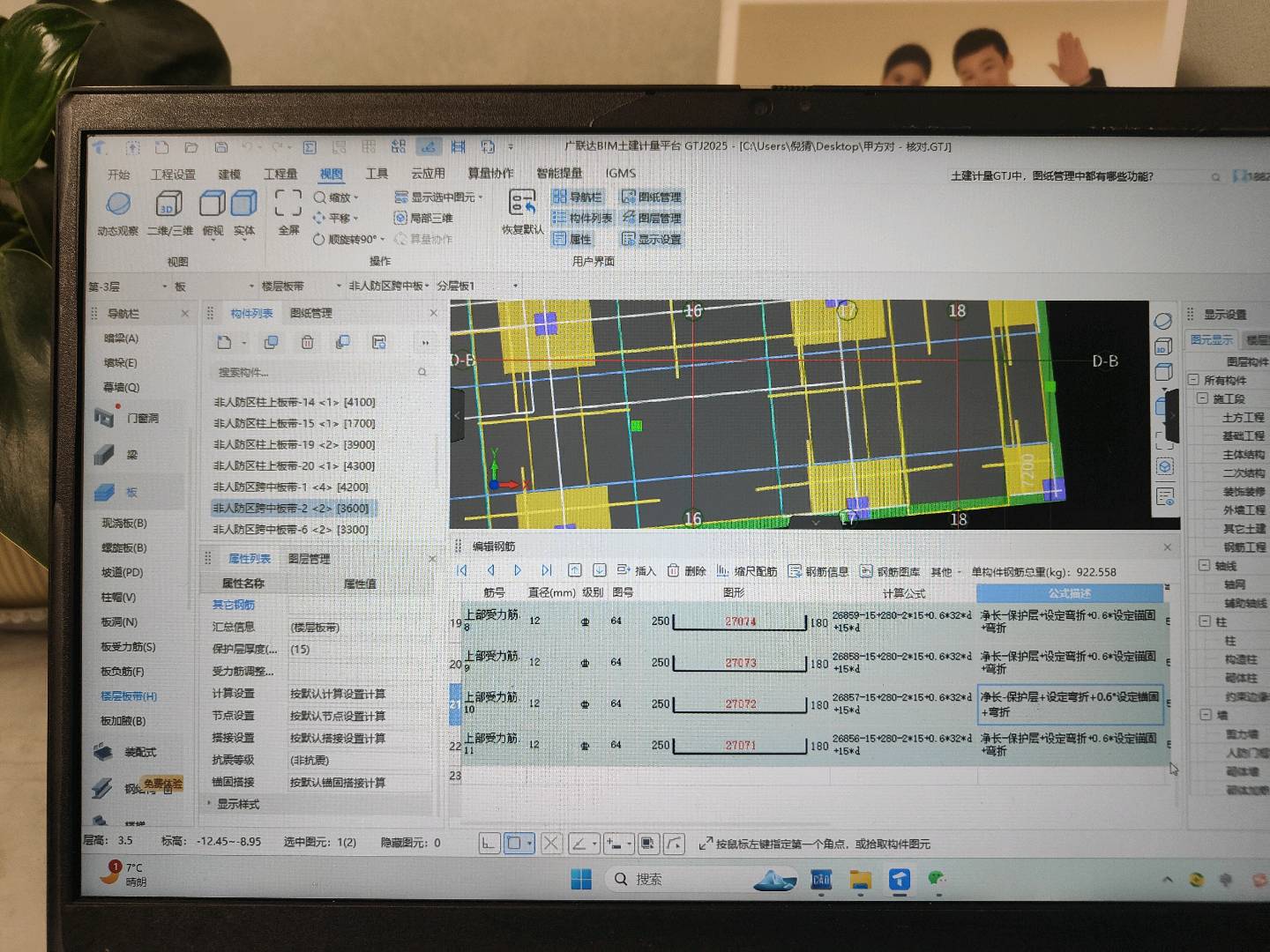This screenshot has height=952, width=1270.
Task: Click the open folder icon in quick access toolbar
Action: [191, 147]
